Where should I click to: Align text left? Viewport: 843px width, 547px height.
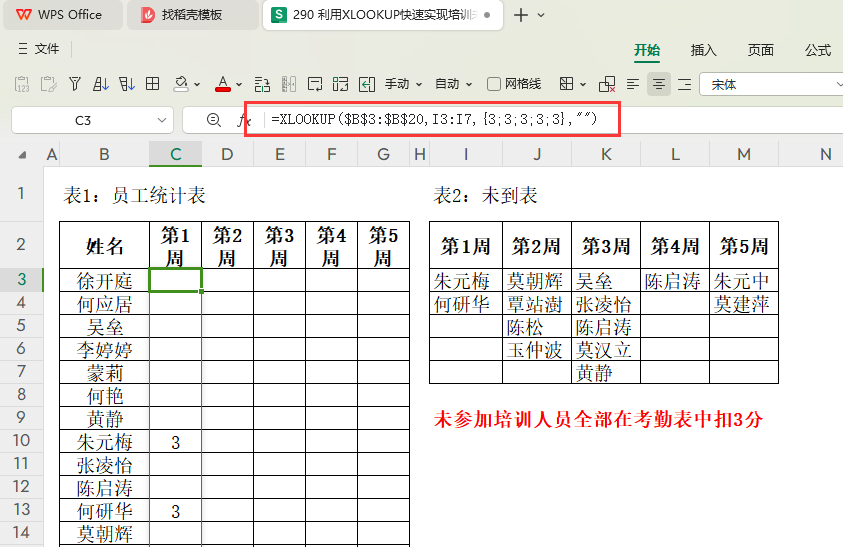point(633,84)
